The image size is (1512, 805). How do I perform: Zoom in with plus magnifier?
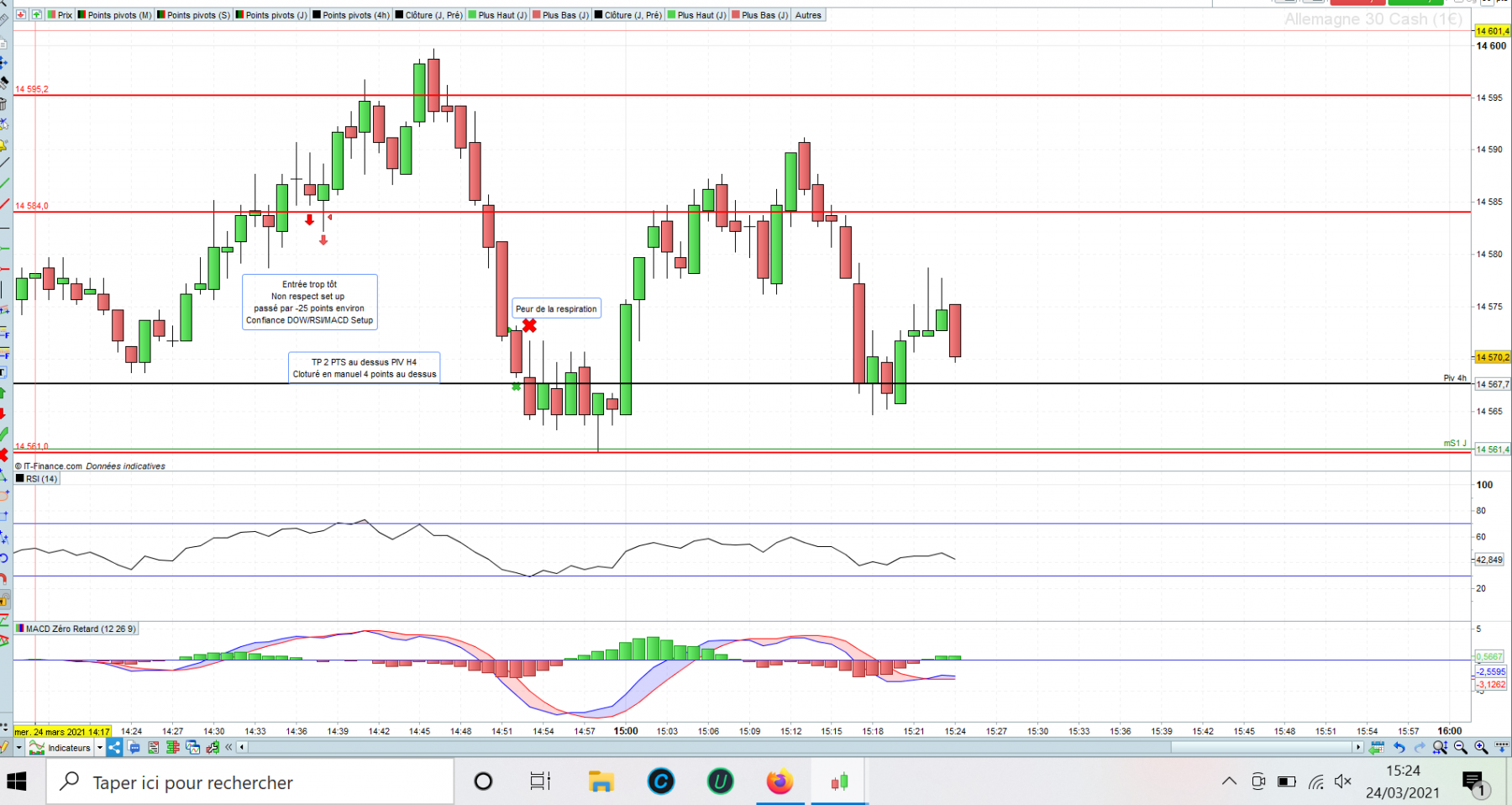(x=1481, y=747)
